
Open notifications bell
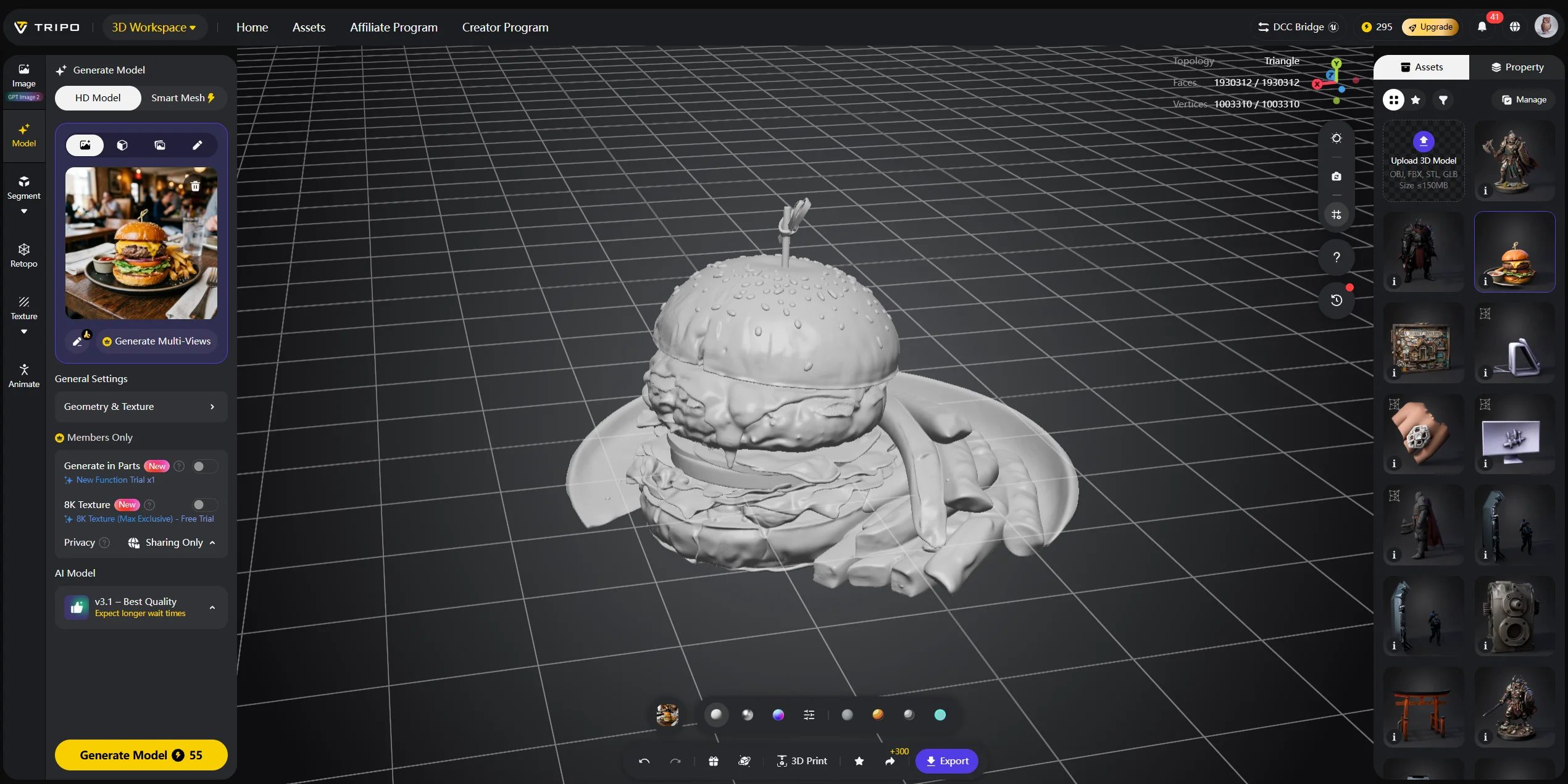(x=1482, y=27)
